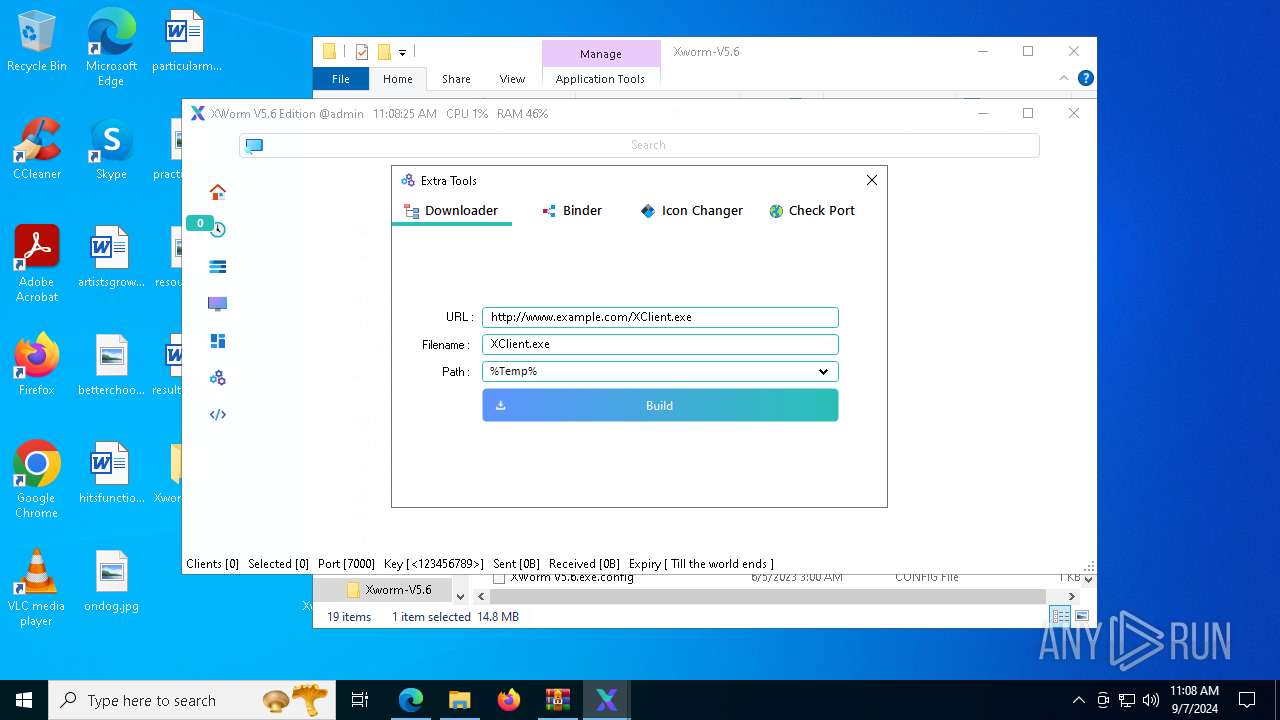Open the Microsoft Edge desktop shortcut

111,49
